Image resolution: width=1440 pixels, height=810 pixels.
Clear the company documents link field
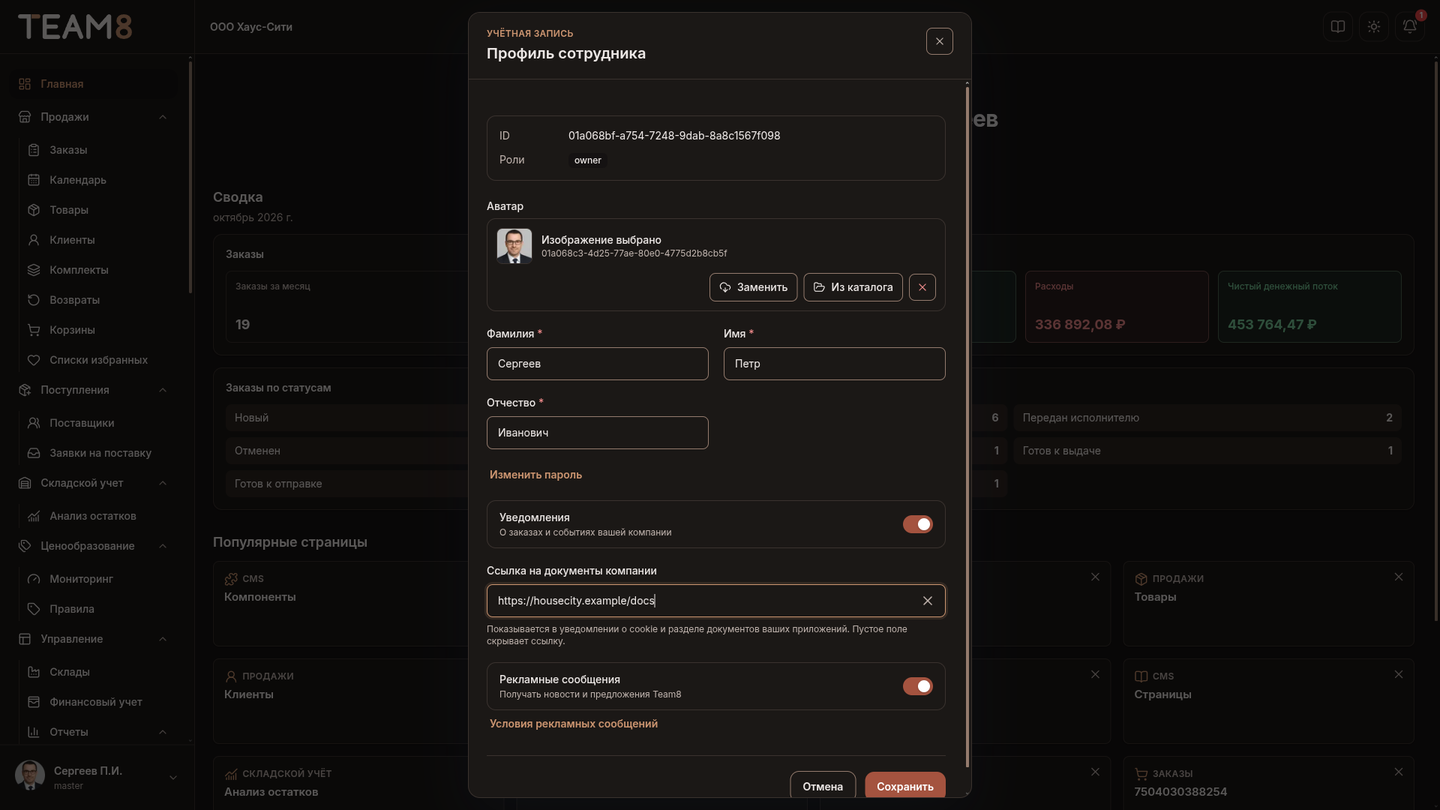click(x=927, y=601)
